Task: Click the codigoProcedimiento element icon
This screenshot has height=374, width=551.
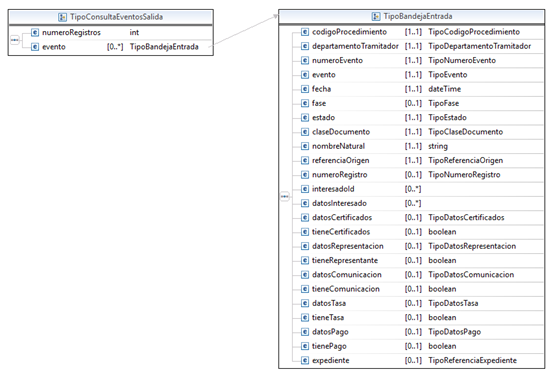Action: [x=305, y=32]
